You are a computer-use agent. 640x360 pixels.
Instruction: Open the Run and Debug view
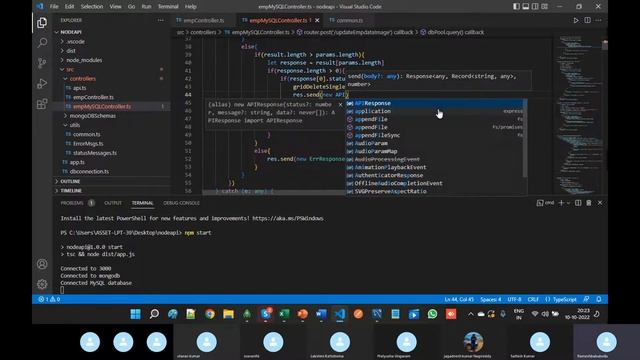[42, 83]
